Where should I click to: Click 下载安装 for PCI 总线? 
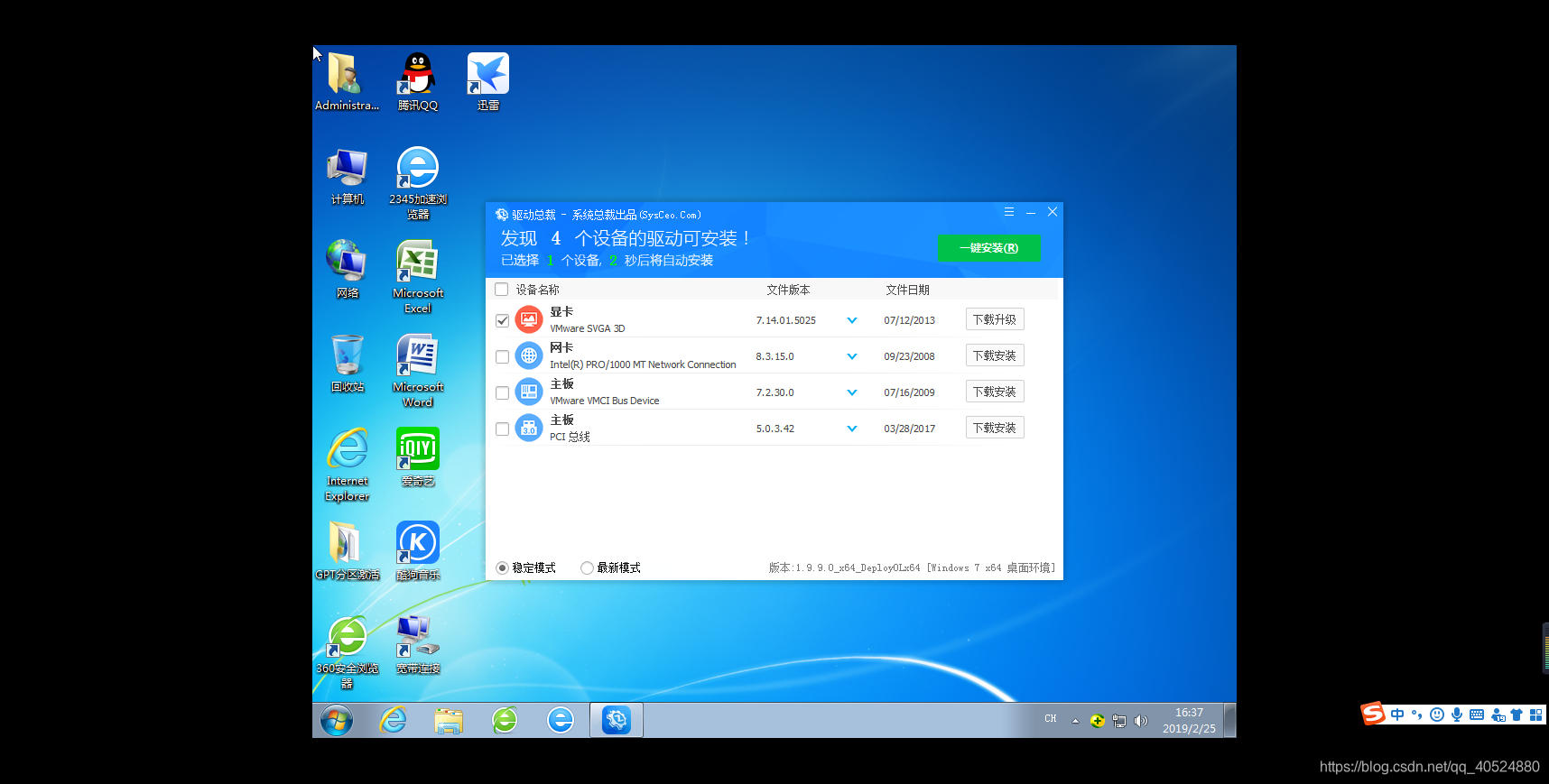(x=995, y=428)
